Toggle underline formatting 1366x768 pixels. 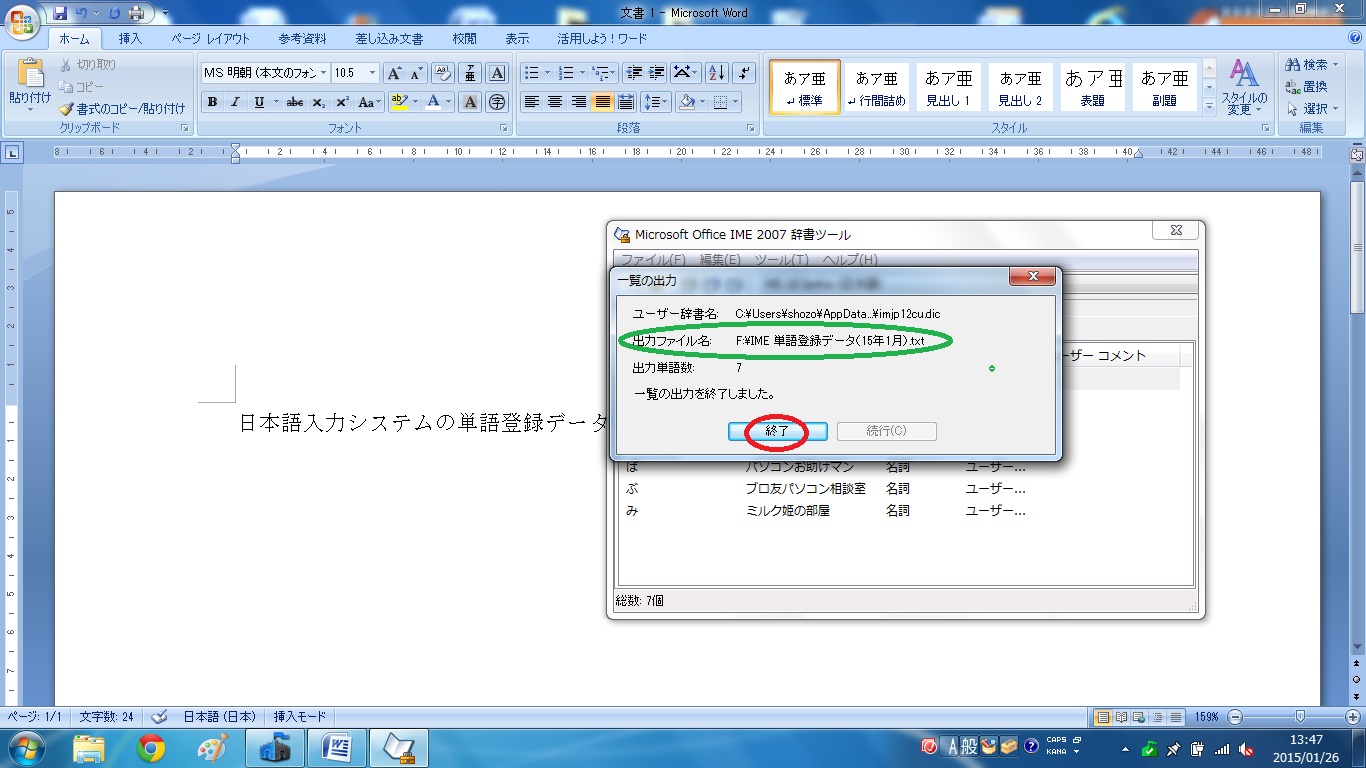click(259, 102)
